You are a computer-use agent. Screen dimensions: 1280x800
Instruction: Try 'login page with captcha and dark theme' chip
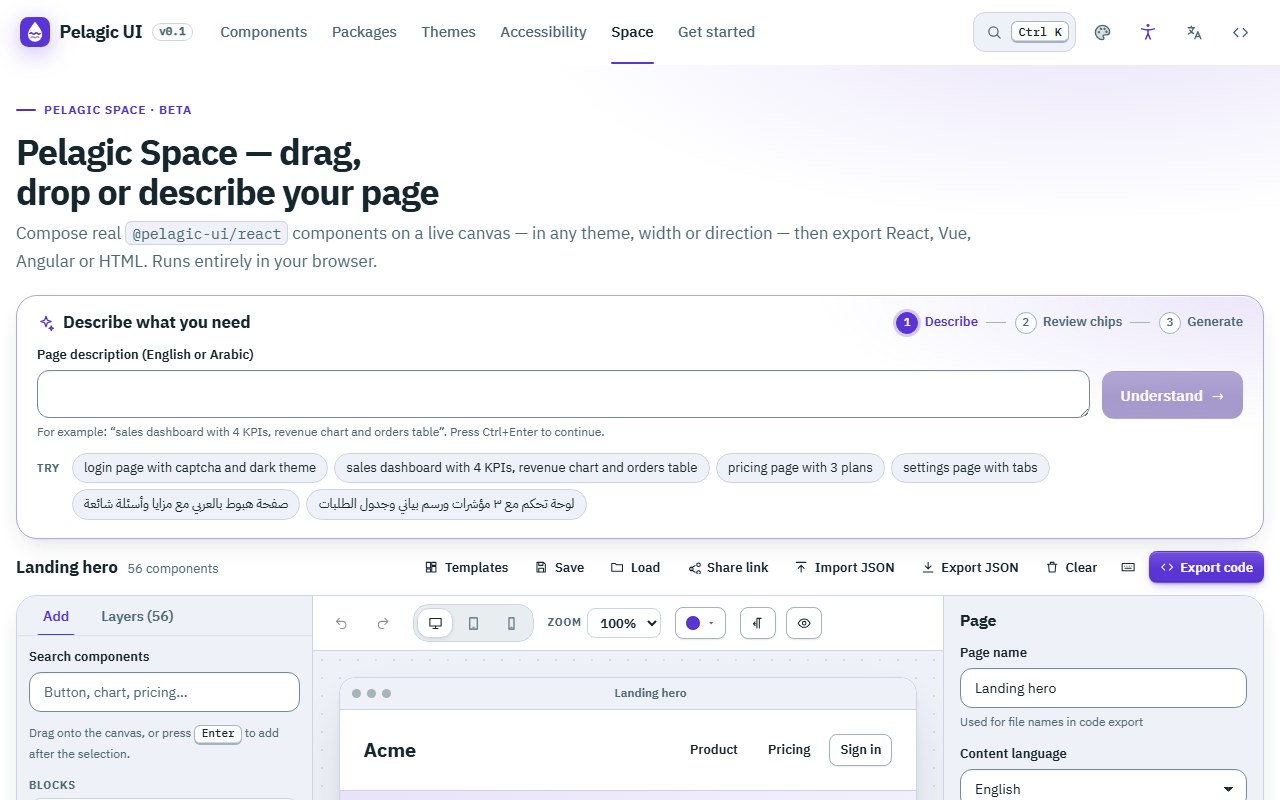200,468
